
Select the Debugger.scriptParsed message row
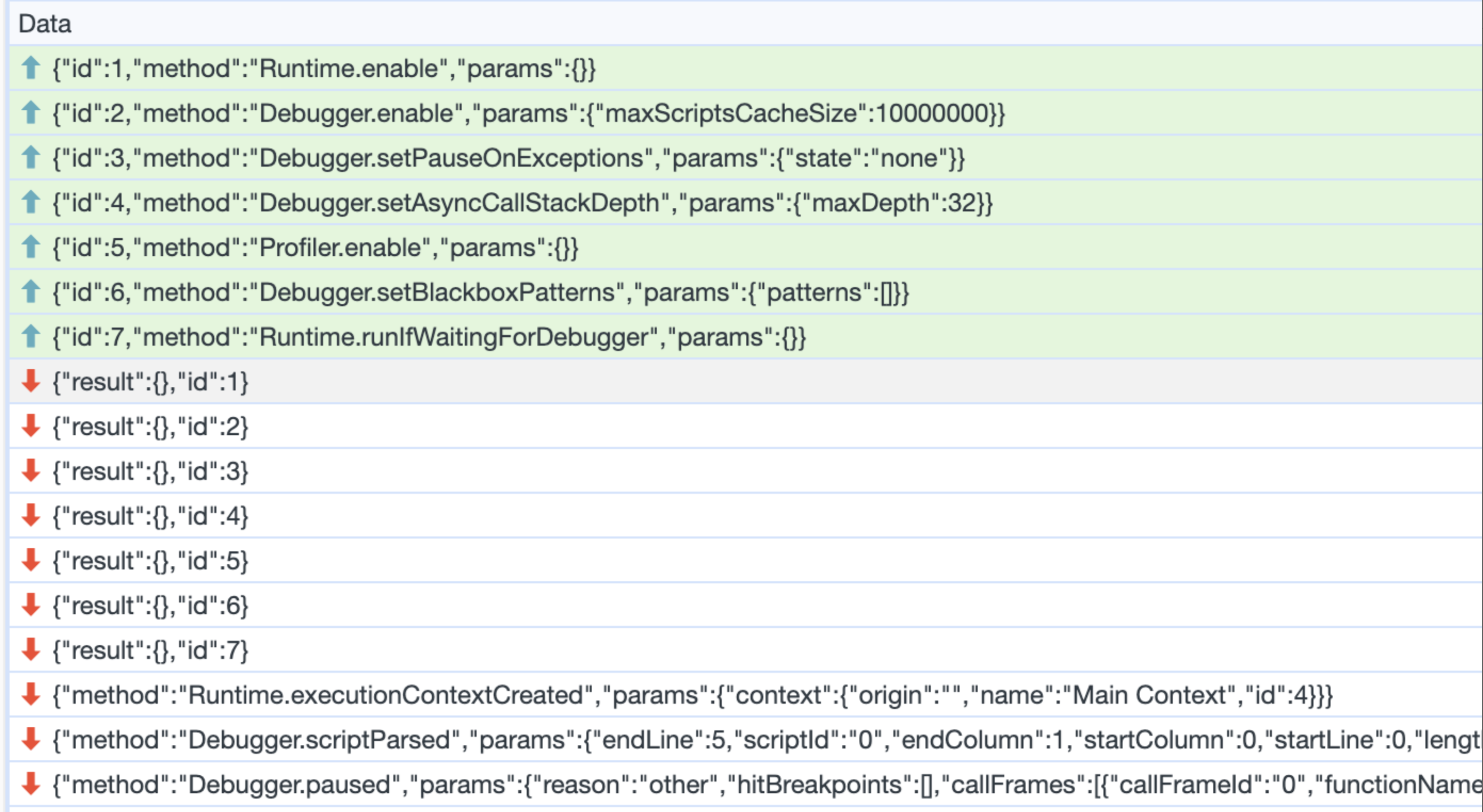pos(691,739)
